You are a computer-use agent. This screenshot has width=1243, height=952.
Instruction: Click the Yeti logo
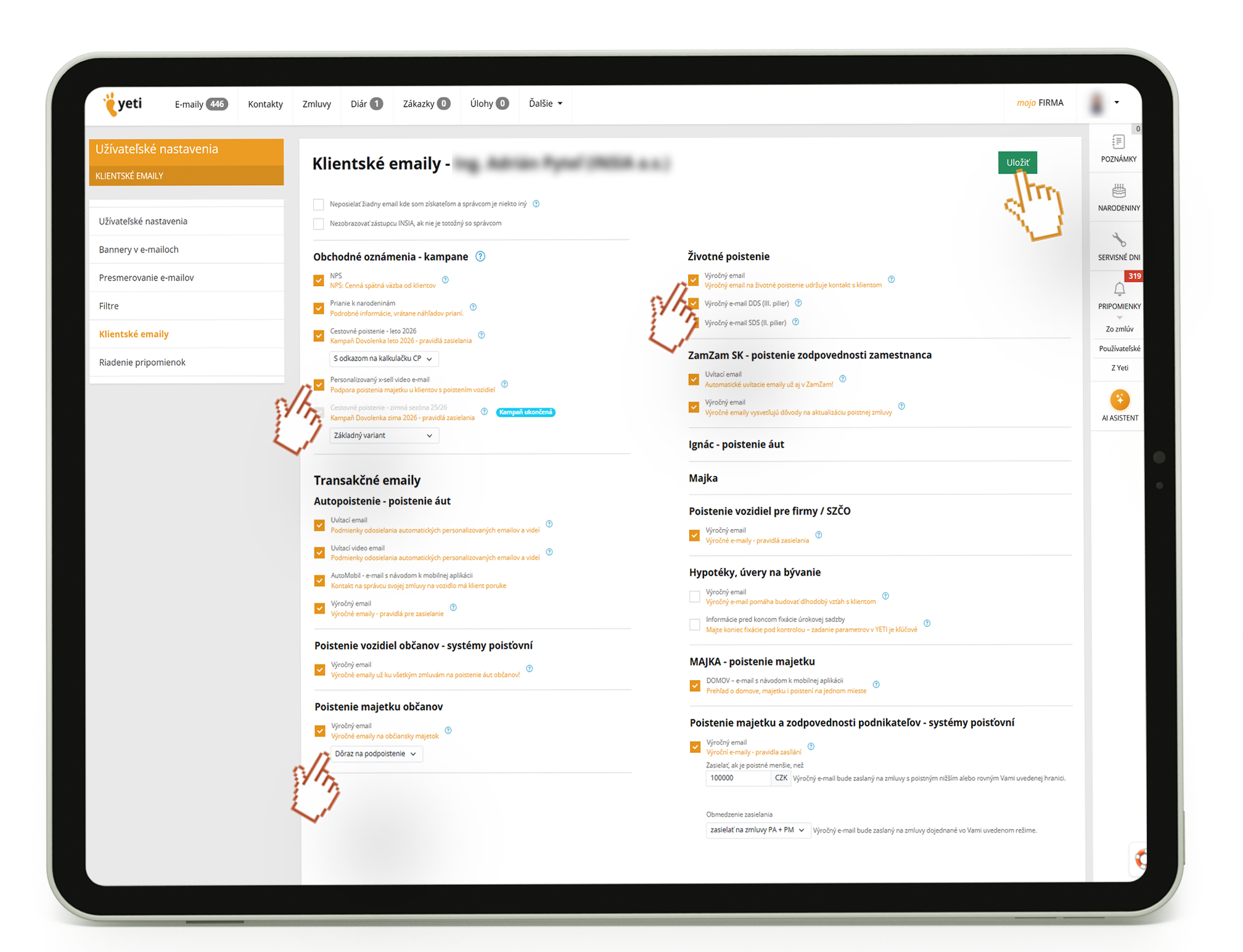123,104
